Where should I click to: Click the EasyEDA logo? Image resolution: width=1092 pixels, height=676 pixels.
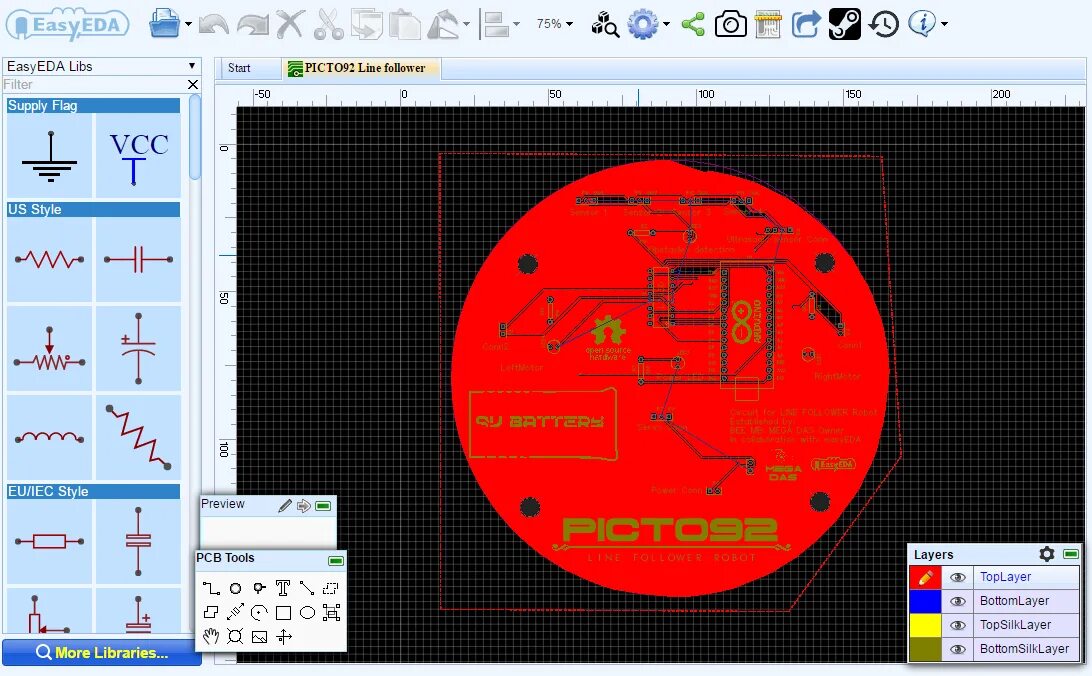tap(68, 25)
